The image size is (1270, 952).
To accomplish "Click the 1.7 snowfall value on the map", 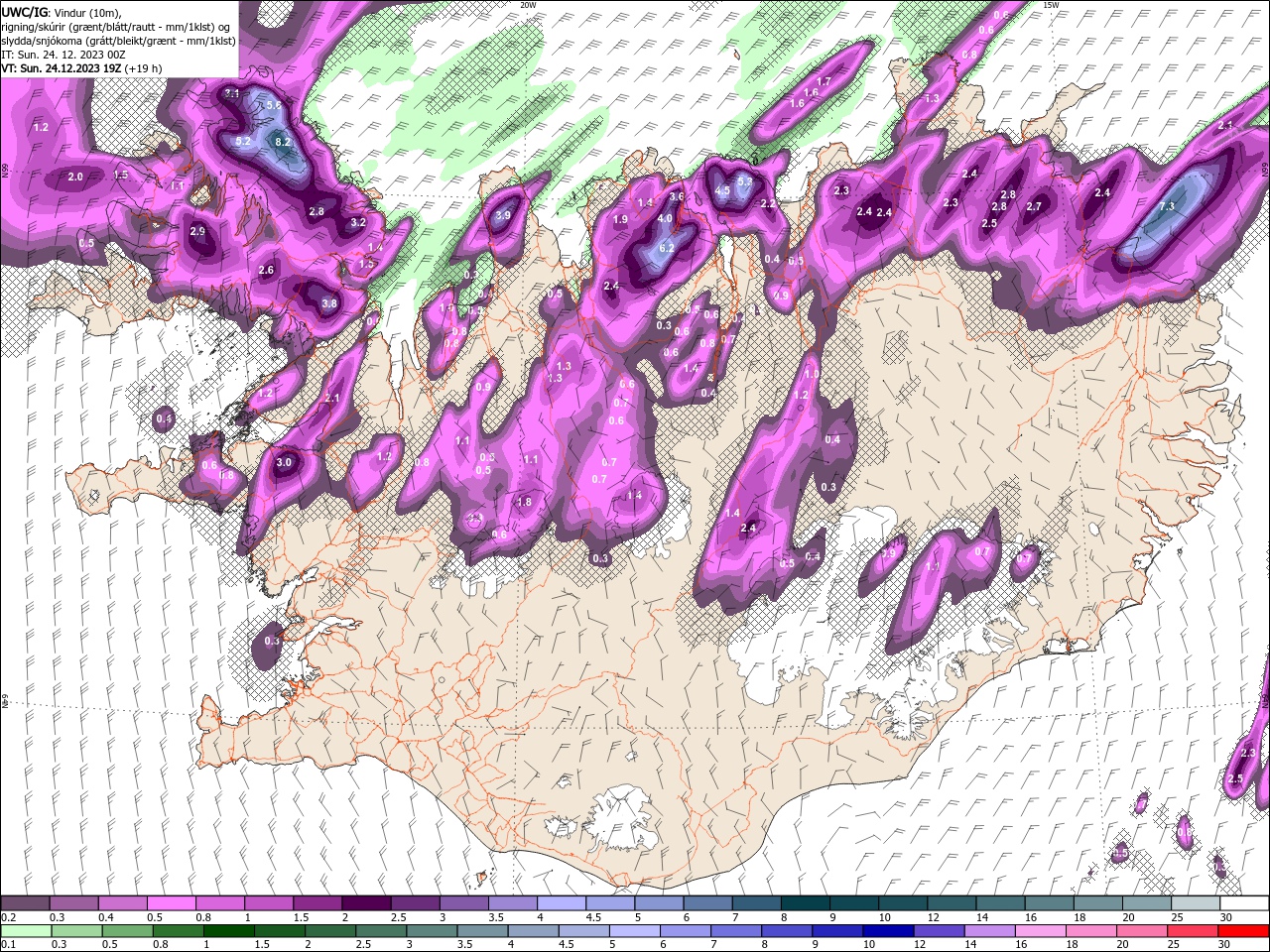I will (824, 81).
